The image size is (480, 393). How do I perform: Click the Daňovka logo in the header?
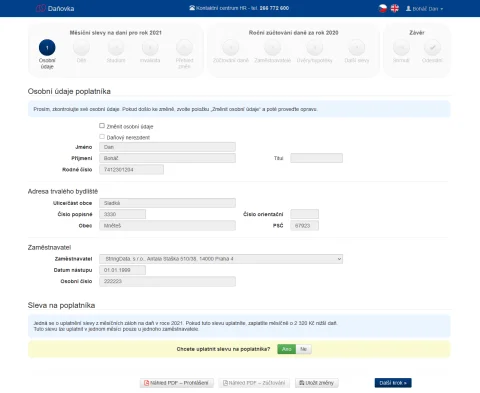pyautogui.click(x=55, y=8)
